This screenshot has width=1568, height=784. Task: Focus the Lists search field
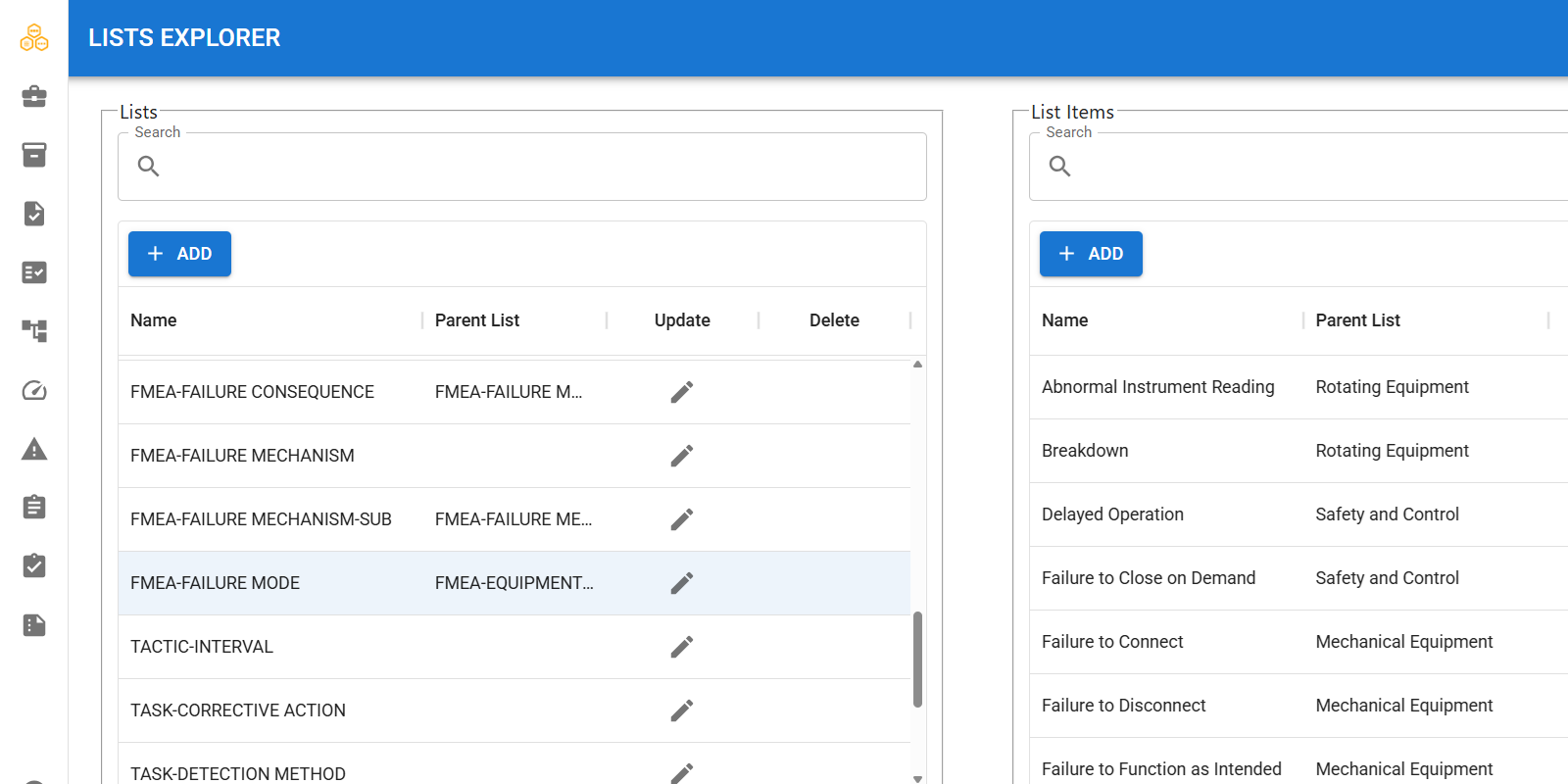coord(522,167)
